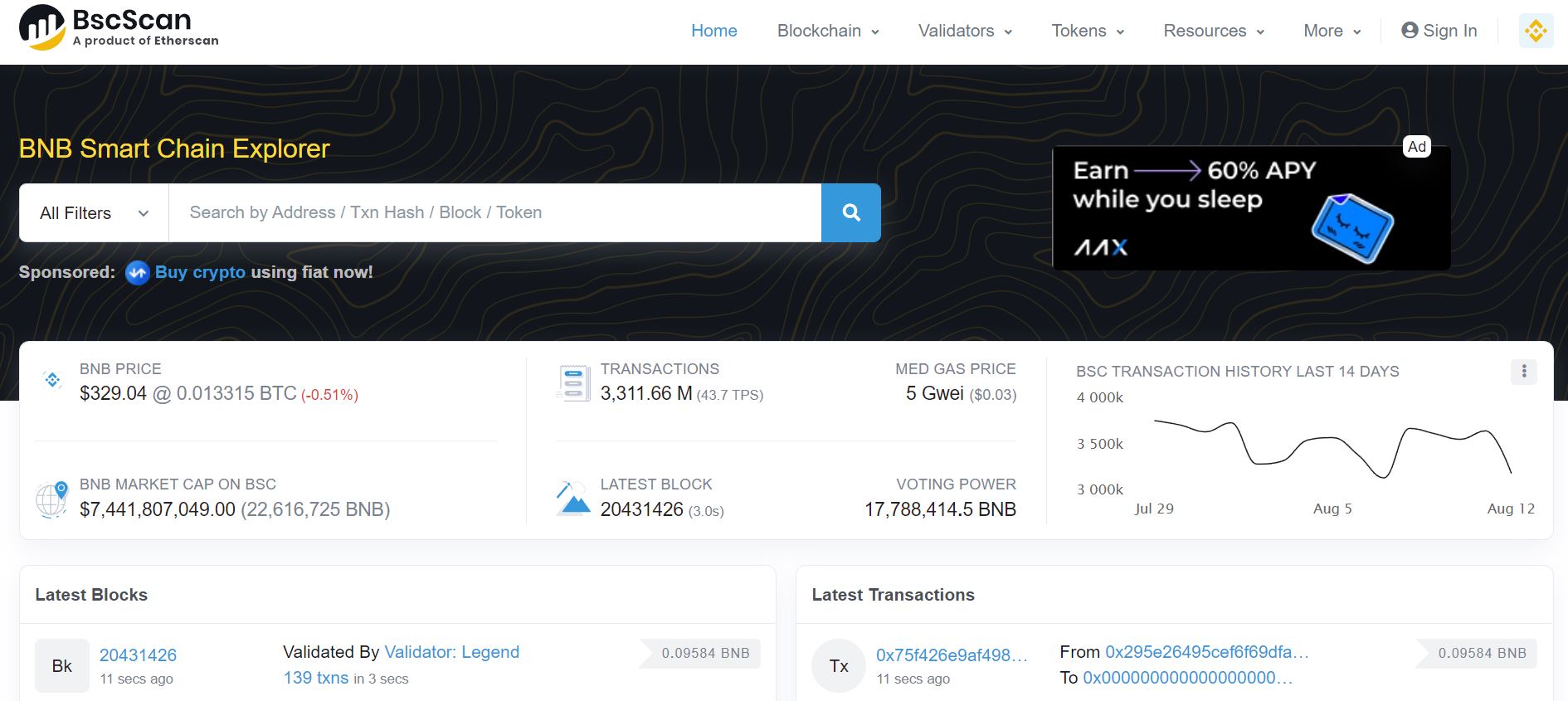Screen dimensions: 1568x701
Task: Click the BNB Price diamond icon
Action: (52, 380)
